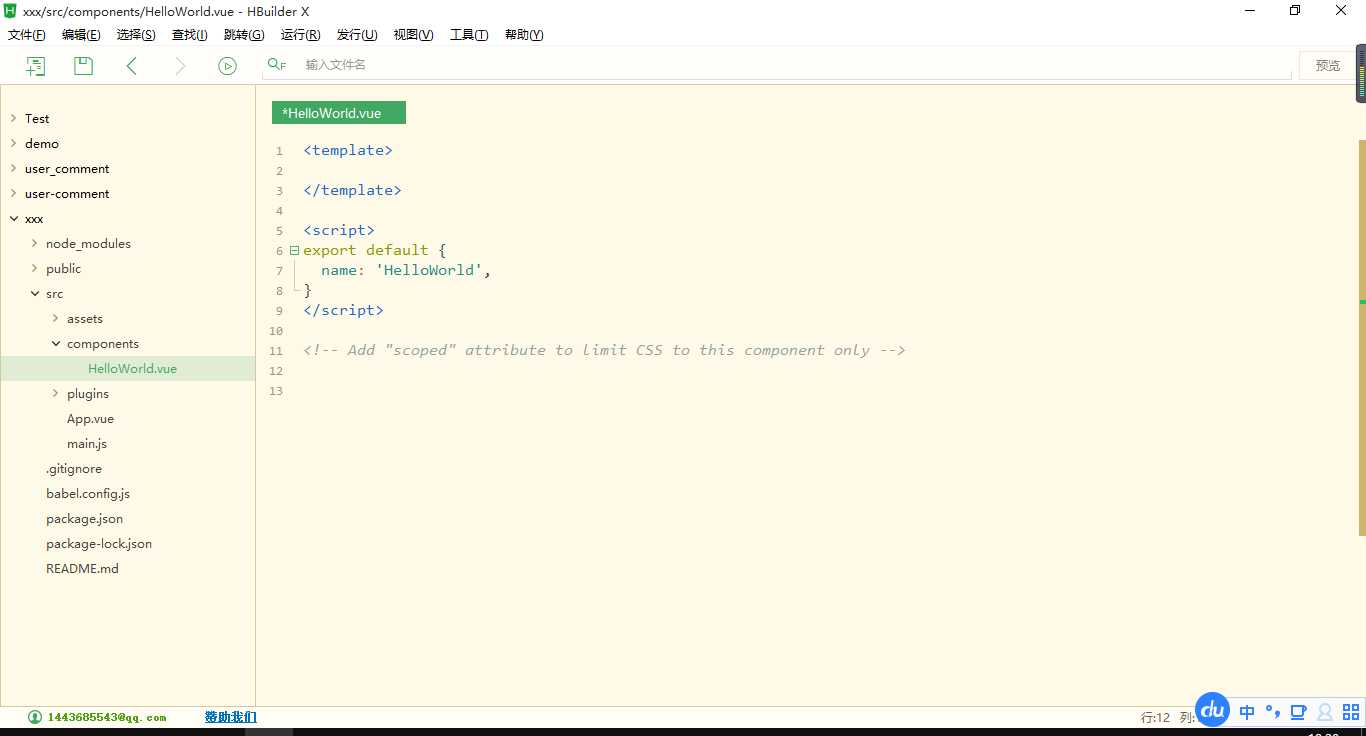Click the scoped attribute comment line

(x=604, y=350)
